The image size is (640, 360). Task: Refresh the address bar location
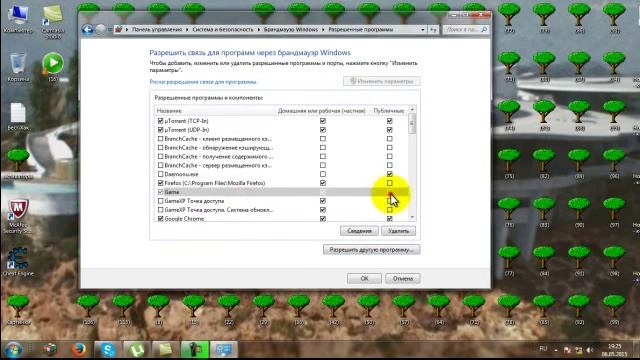433,29
